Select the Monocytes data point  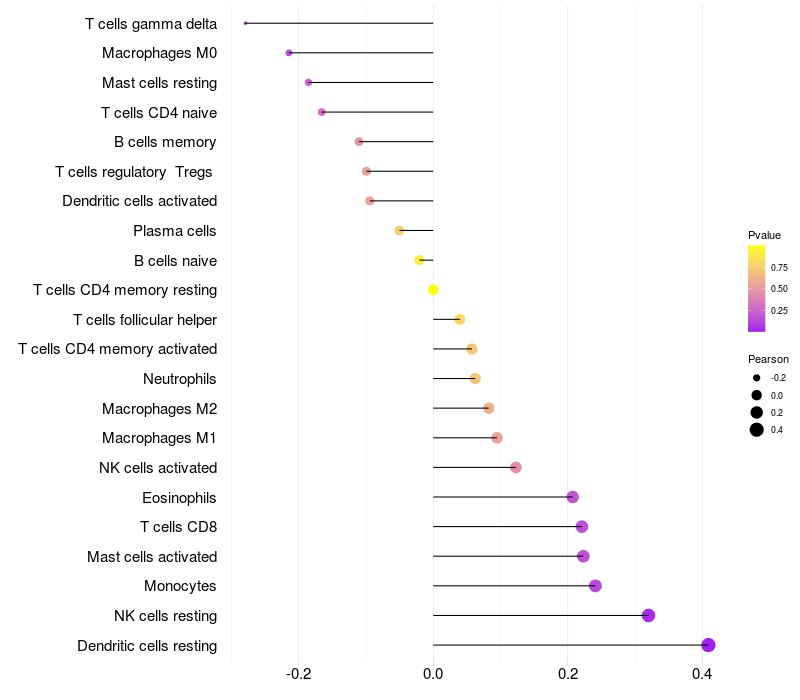(x=595, y=586)
